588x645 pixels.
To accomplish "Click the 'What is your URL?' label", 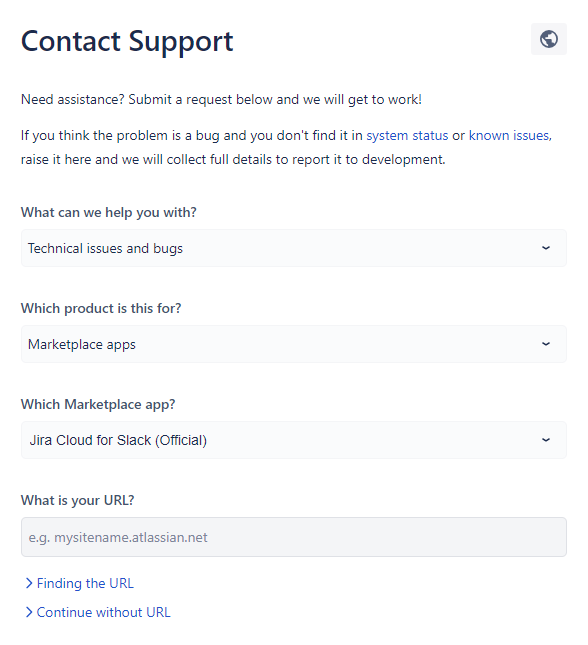I will (77, 500).
